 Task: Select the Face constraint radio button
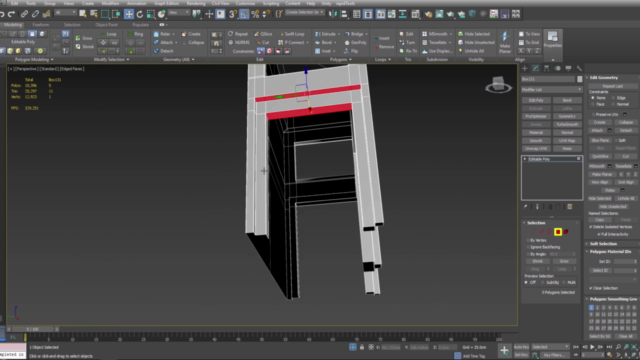(593, 104)
